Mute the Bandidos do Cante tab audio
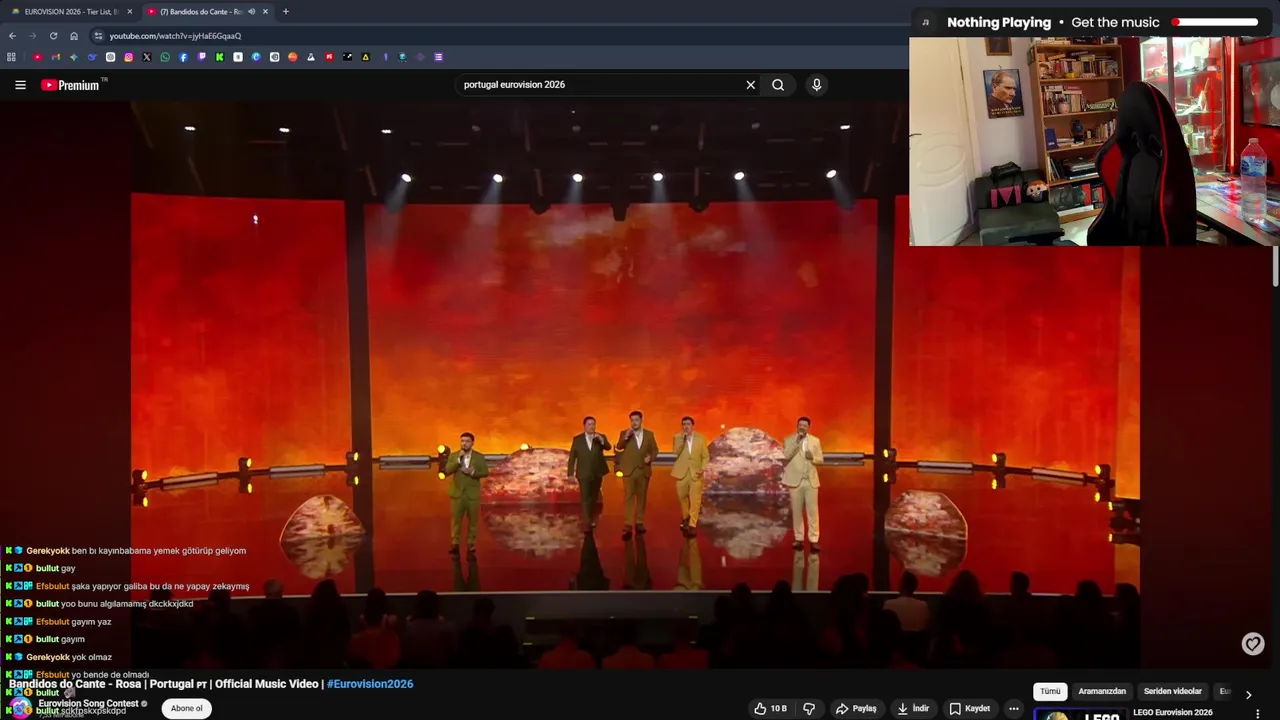 point(251,12)
